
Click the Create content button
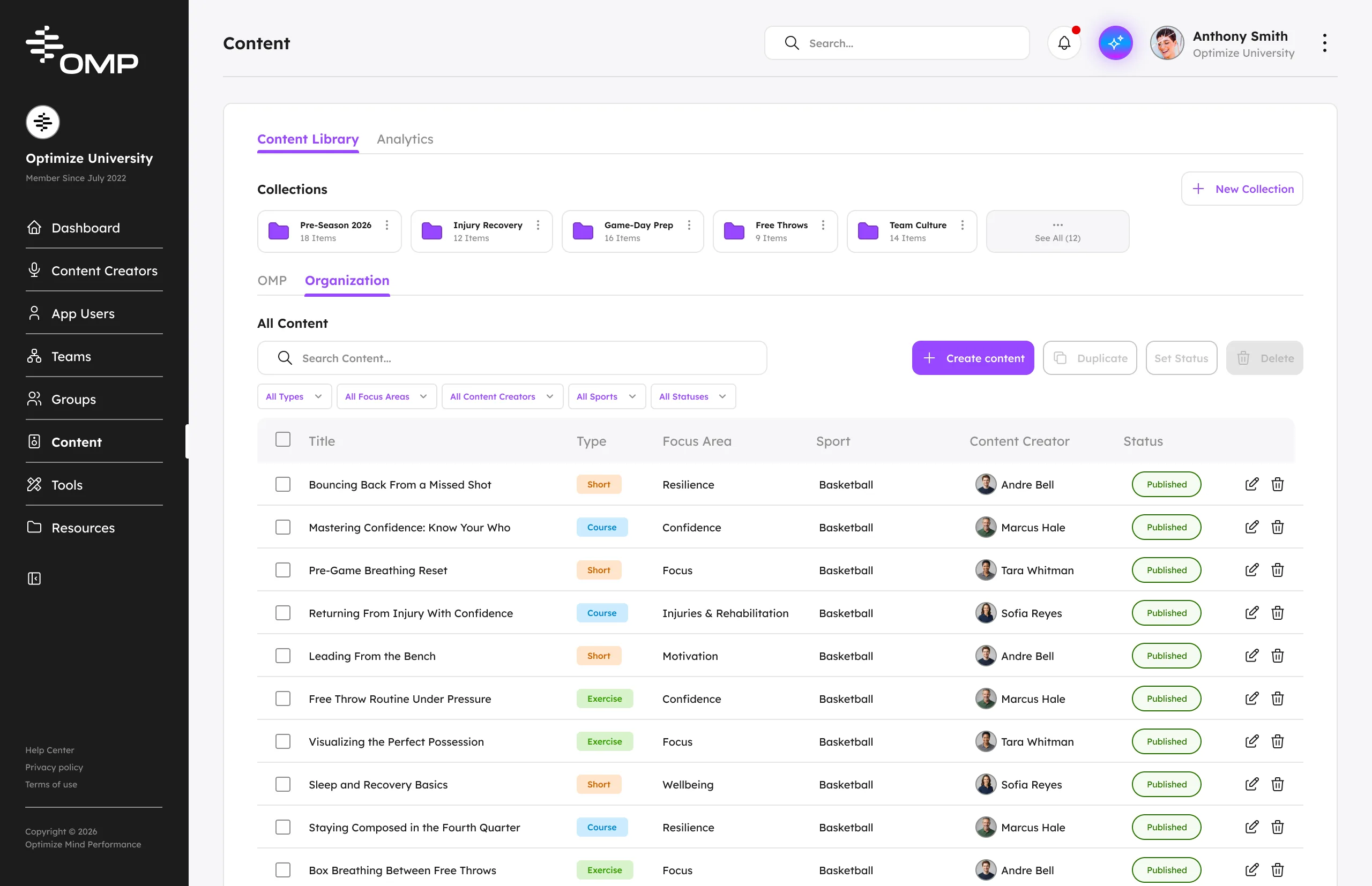tap(973, 358)
